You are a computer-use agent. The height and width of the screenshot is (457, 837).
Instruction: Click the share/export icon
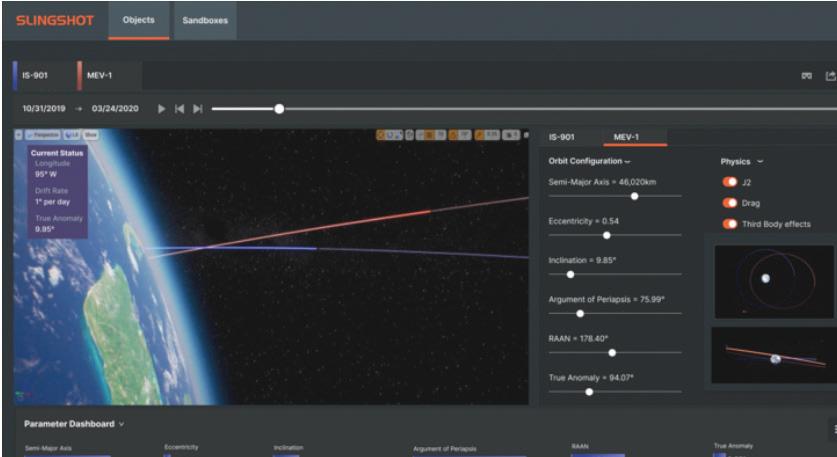(x=831, y=76)
